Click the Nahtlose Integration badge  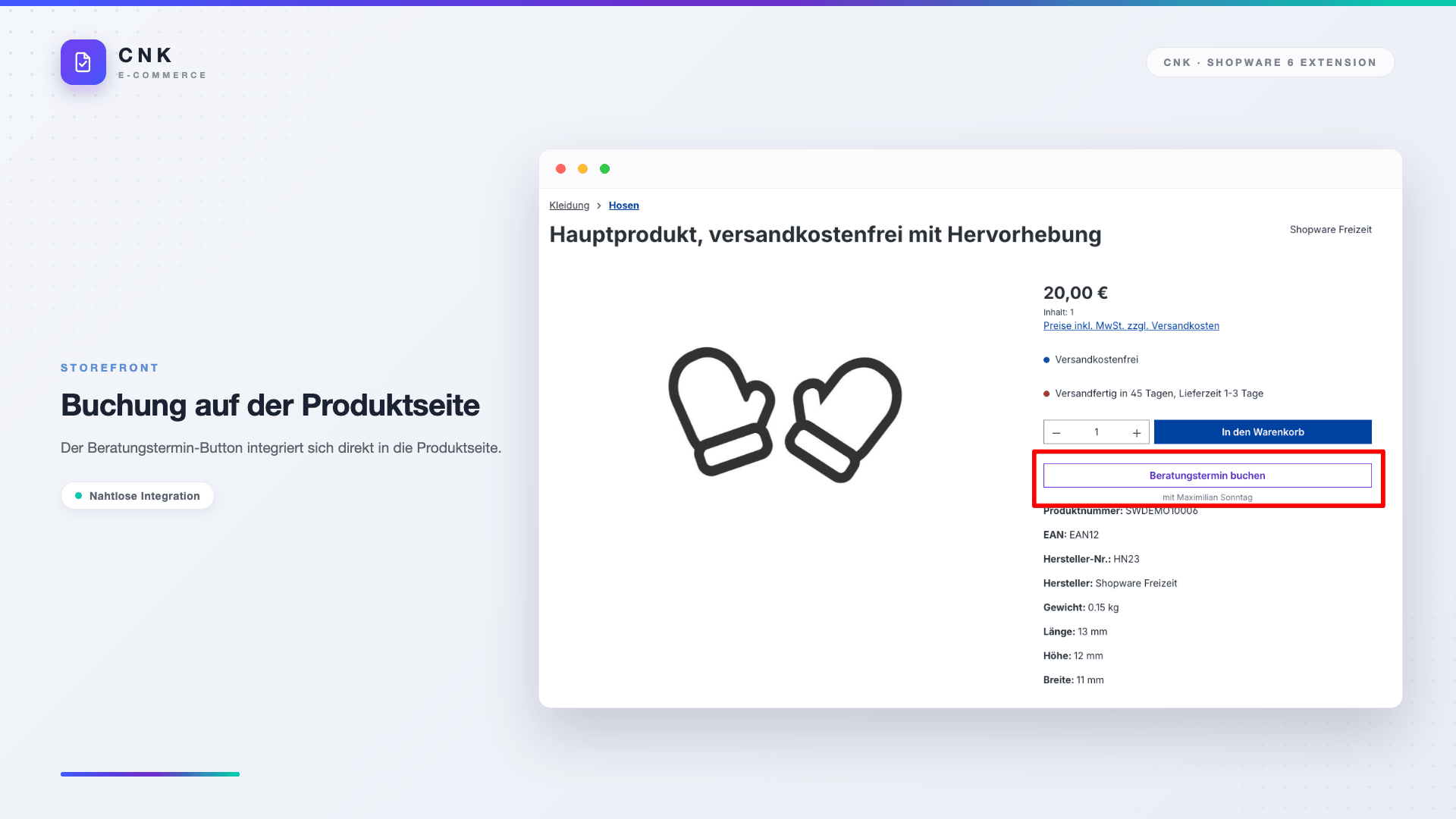tap(137, 496)
